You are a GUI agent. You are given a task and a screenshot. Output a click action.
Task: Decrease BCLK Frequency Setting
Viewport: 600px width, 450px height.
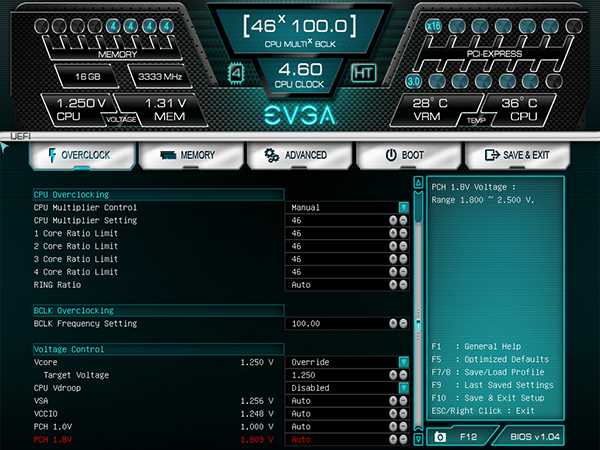click(x=403, y=324)
